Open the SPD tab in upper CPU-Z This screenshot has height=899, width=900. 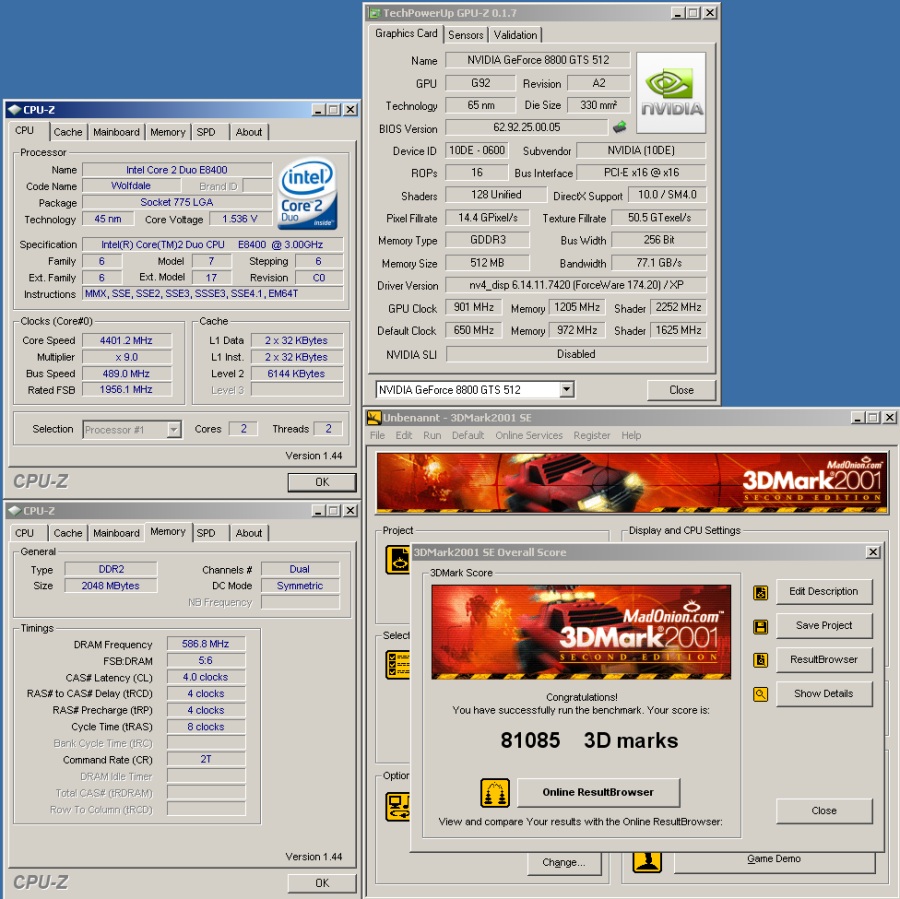pyautogui.click(x=206, y=132)
